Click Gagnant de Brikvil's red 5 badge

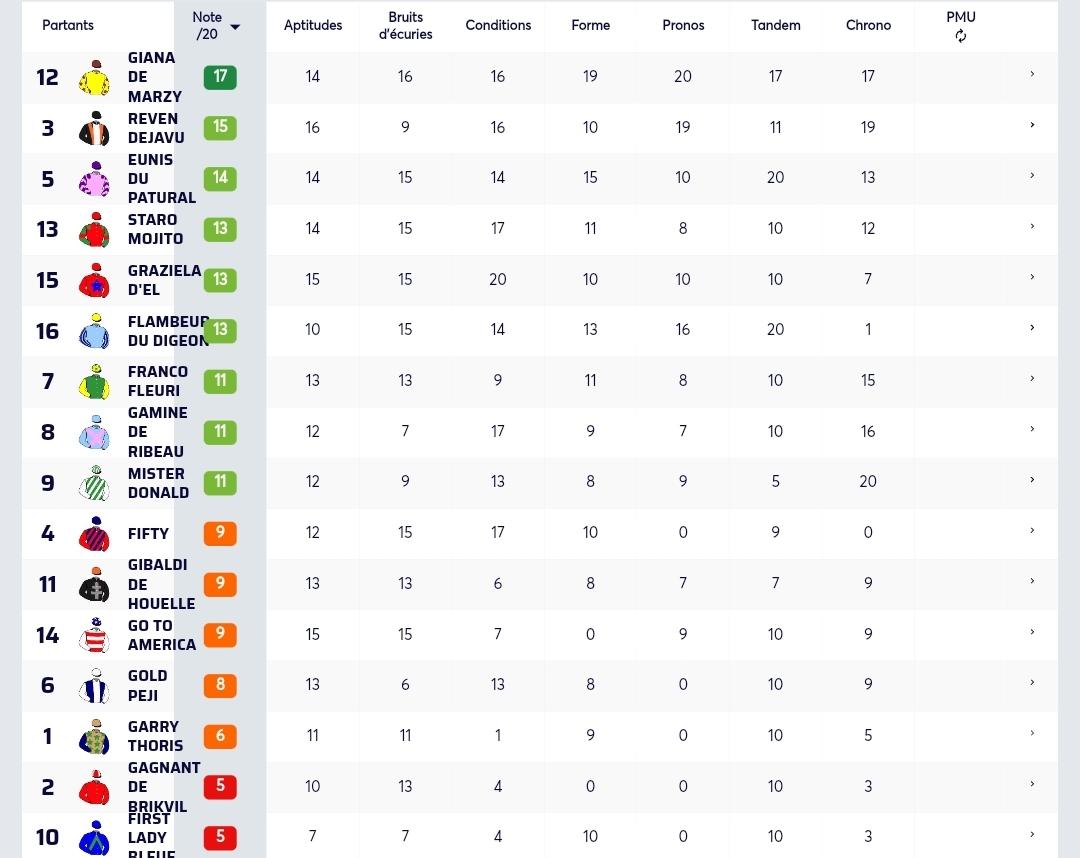(x=220, y=786)
